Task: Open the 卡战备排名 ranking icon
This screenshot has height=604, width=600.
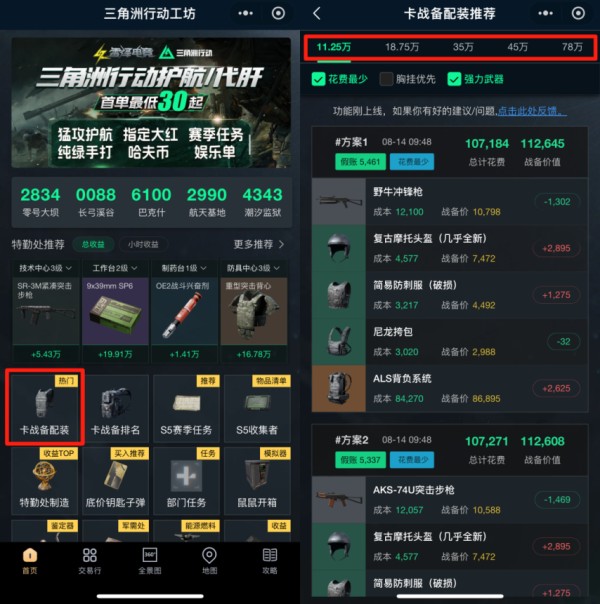Action: coord(116,408)
